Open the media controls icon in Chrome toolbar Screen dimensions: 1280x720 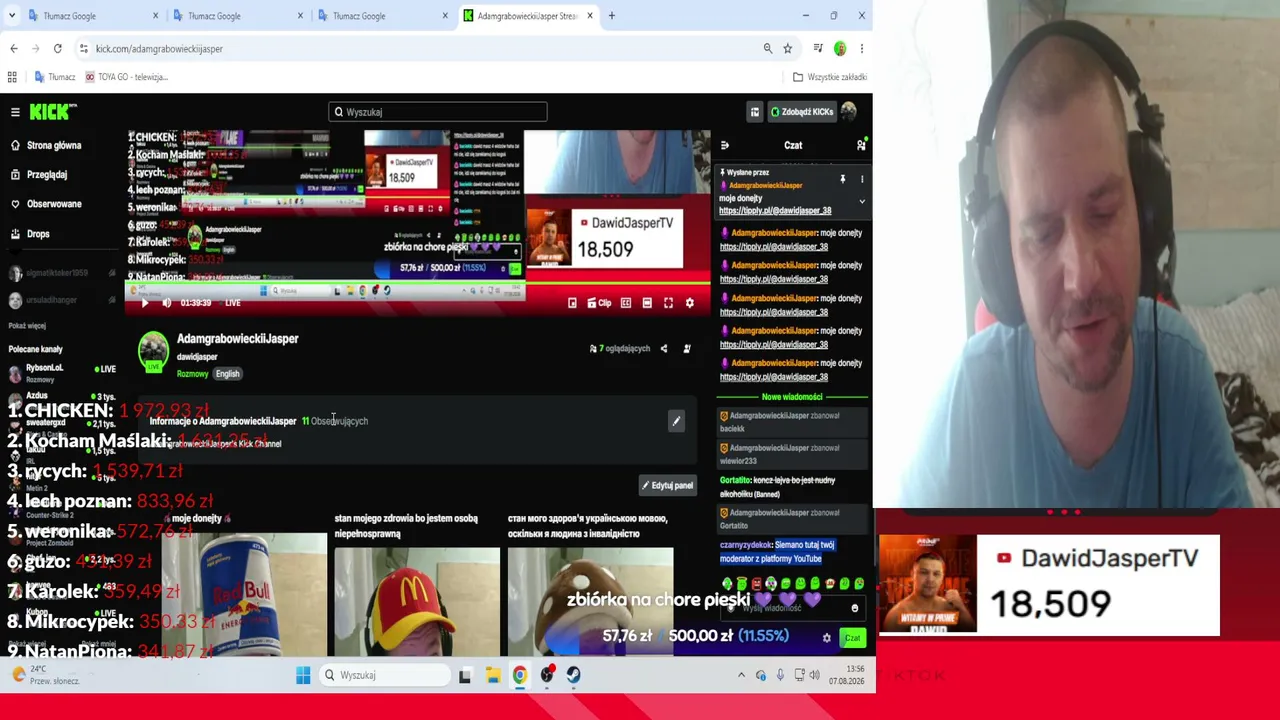[818, 48]
